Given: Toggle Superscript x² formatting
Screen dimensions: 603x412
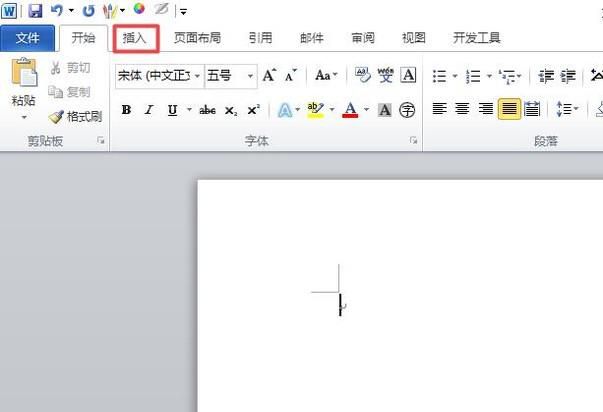Looking at the screenshot, I should pyautogui.click(x=253, y=110).
